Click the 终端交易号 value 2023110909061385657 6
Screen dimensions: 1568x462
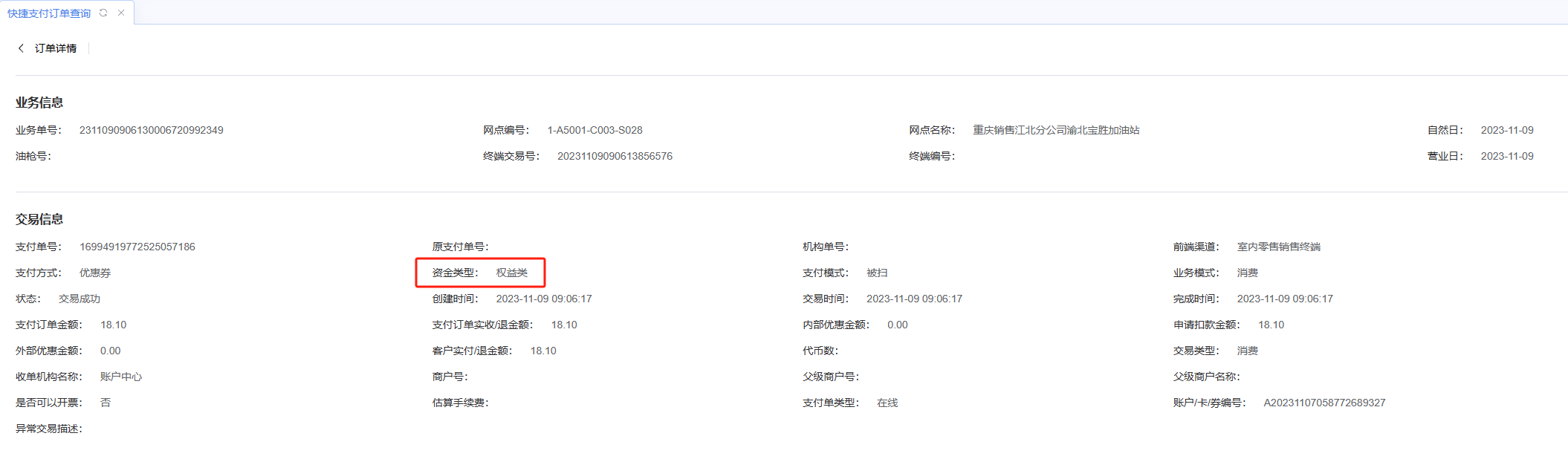click(x=615, y=156)
